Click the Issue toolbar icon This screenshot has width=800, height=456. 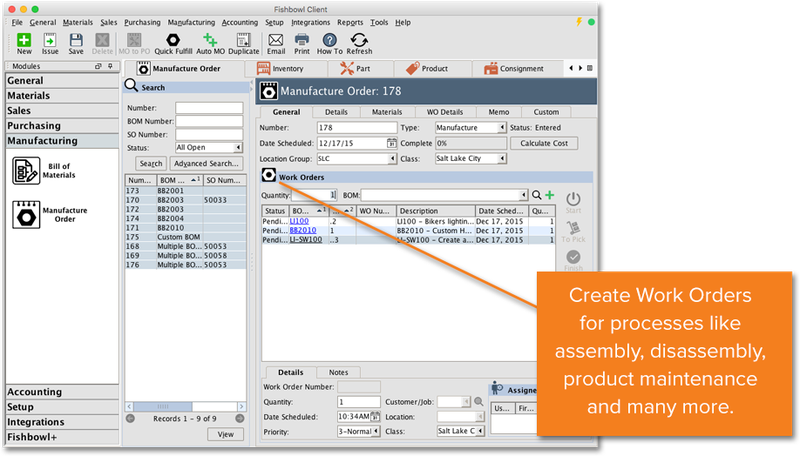coord(50,43)
